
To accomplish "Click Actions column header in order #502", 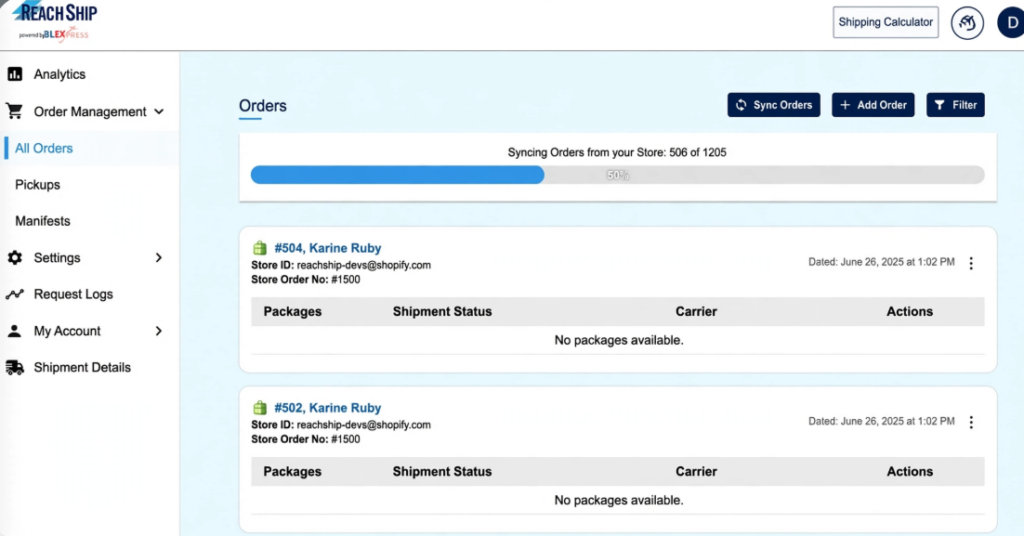I will pos(910,471).
